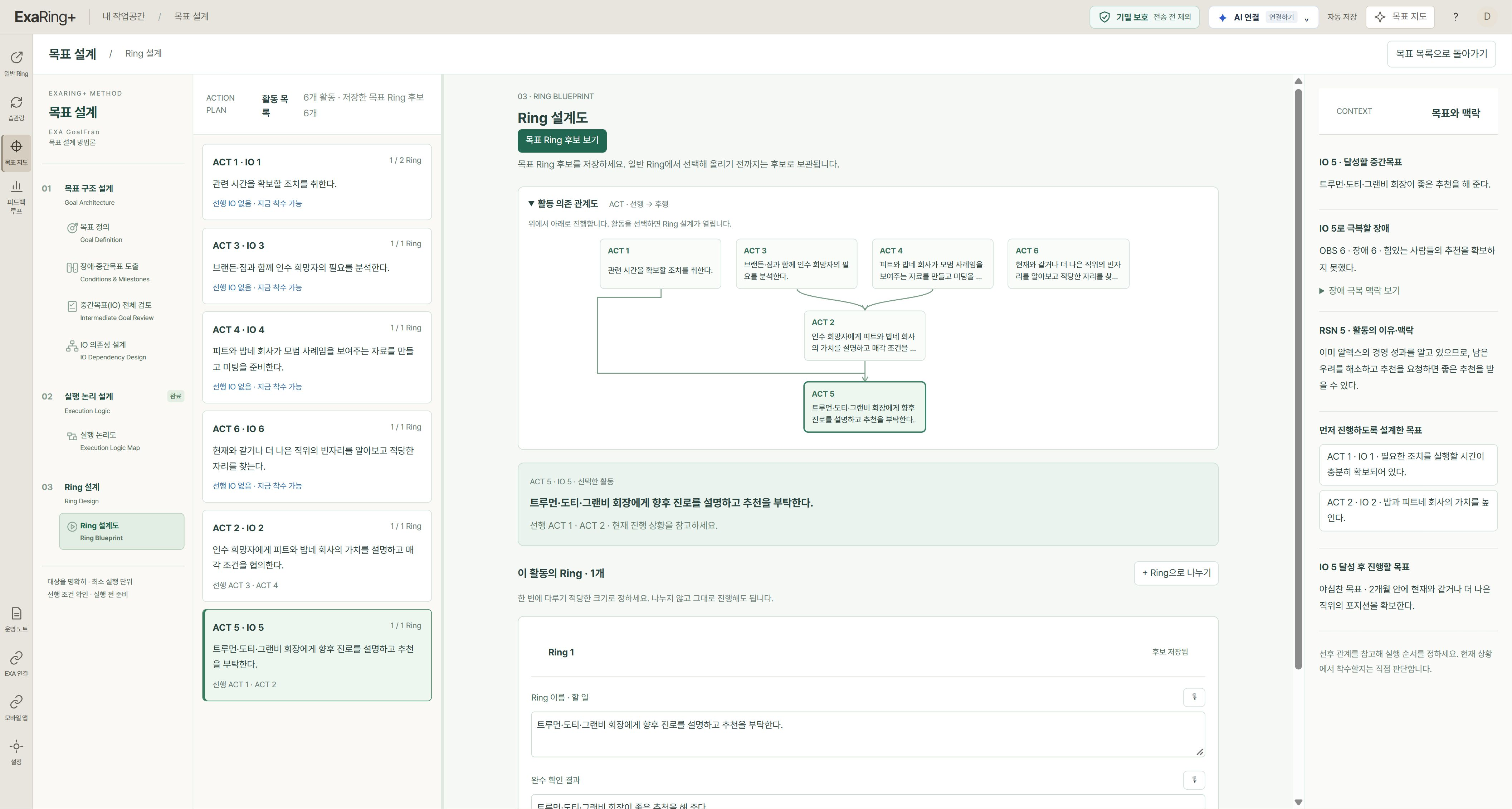Open 설정 in the left sidebar
Viewport: 1512px width, 809px height.
coord(16,753)
